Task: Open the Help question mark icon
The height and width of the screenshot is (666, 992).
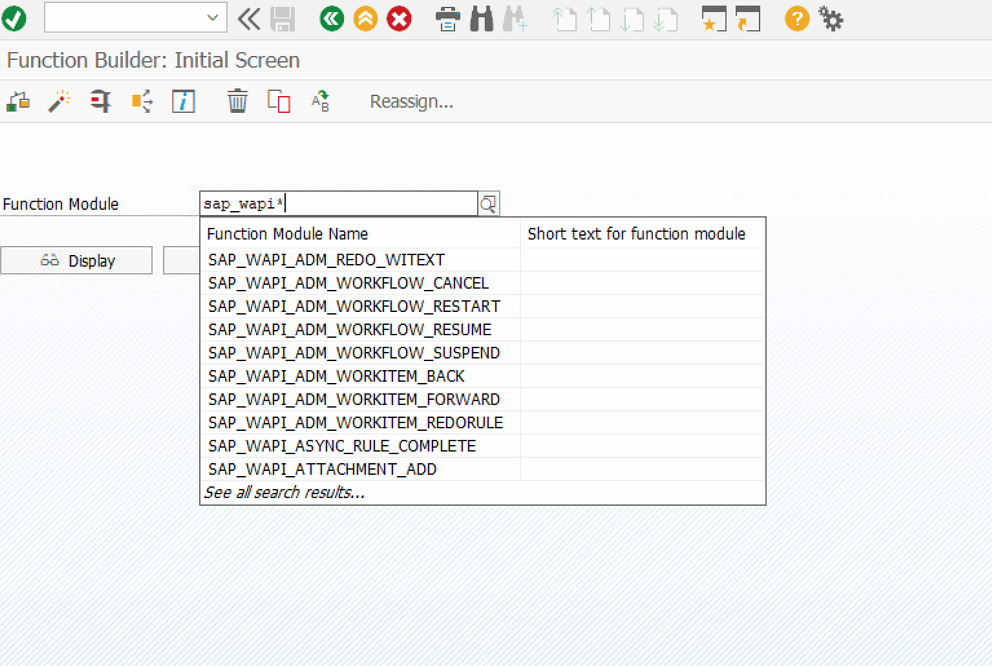Action: click(797, 19)
